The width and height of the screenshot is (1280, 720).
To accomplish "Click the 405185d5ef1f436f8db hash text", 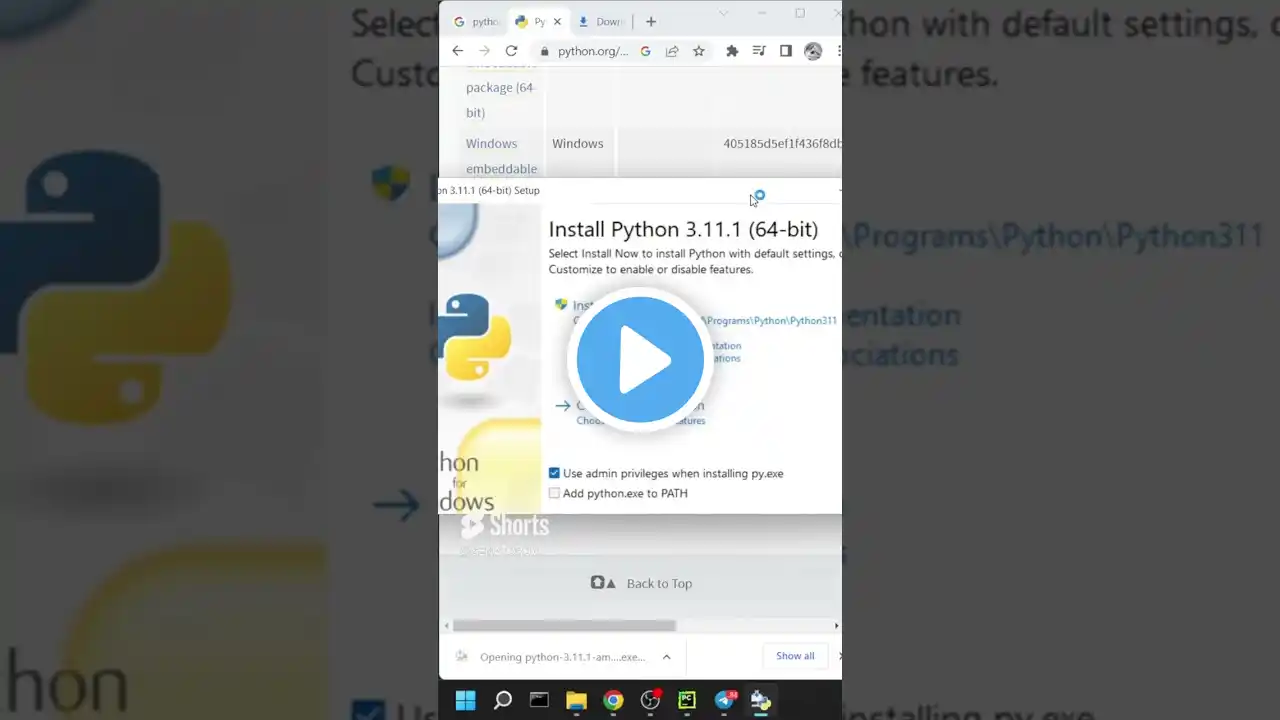I will click(x=782, y=144).
